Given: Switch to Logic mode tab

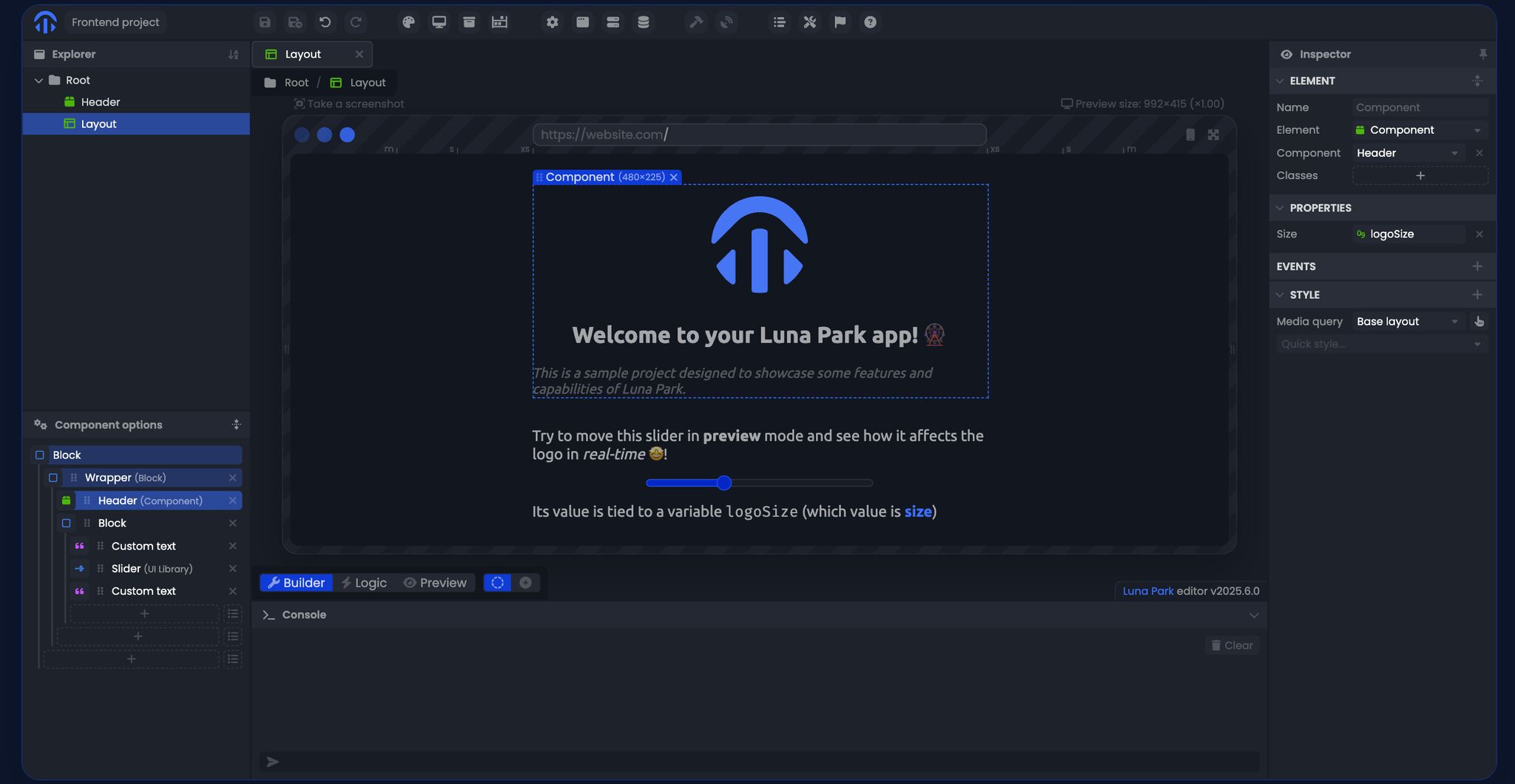Looking at the screenshot, I should point(364,583).
